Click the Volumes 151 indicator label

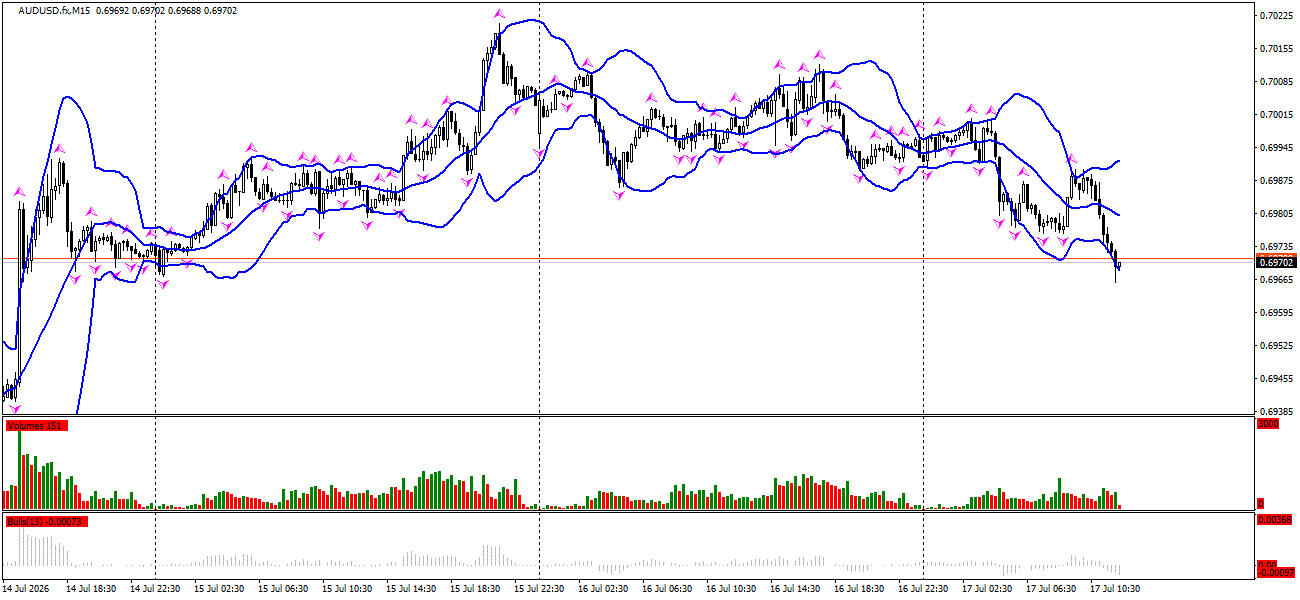click(36, 426)
